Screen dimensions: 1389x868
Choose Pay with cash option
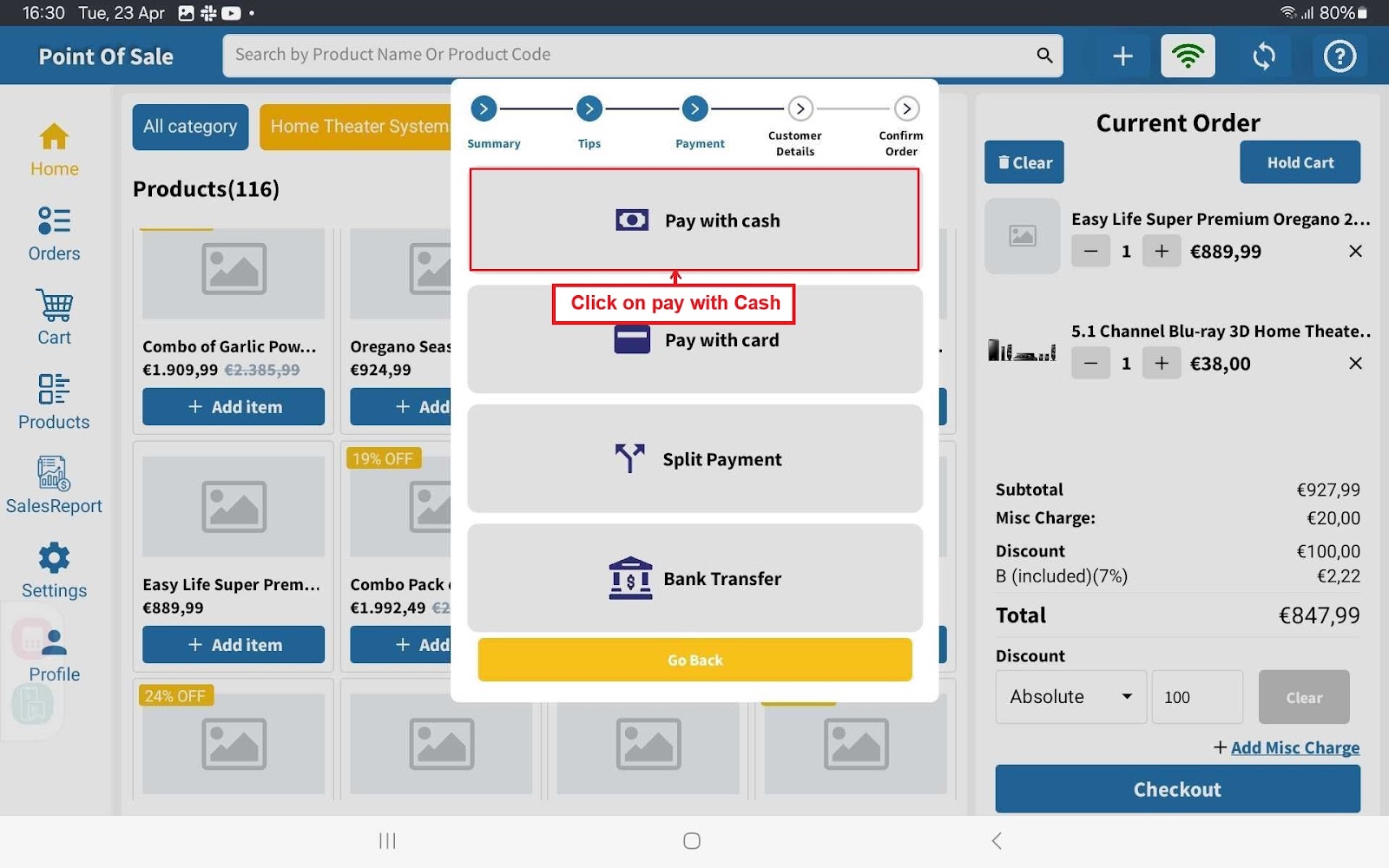(x=694, y=220)
